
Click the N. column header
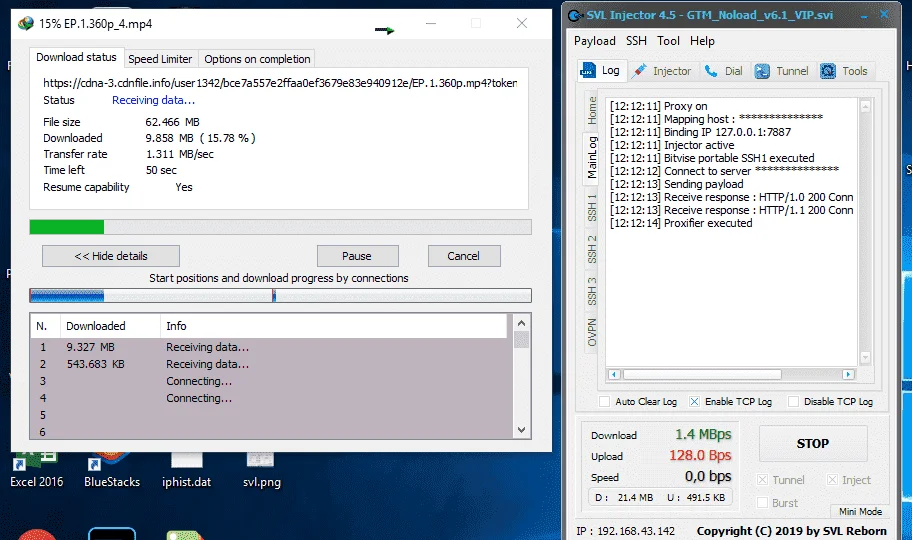(x=45, y=326)
